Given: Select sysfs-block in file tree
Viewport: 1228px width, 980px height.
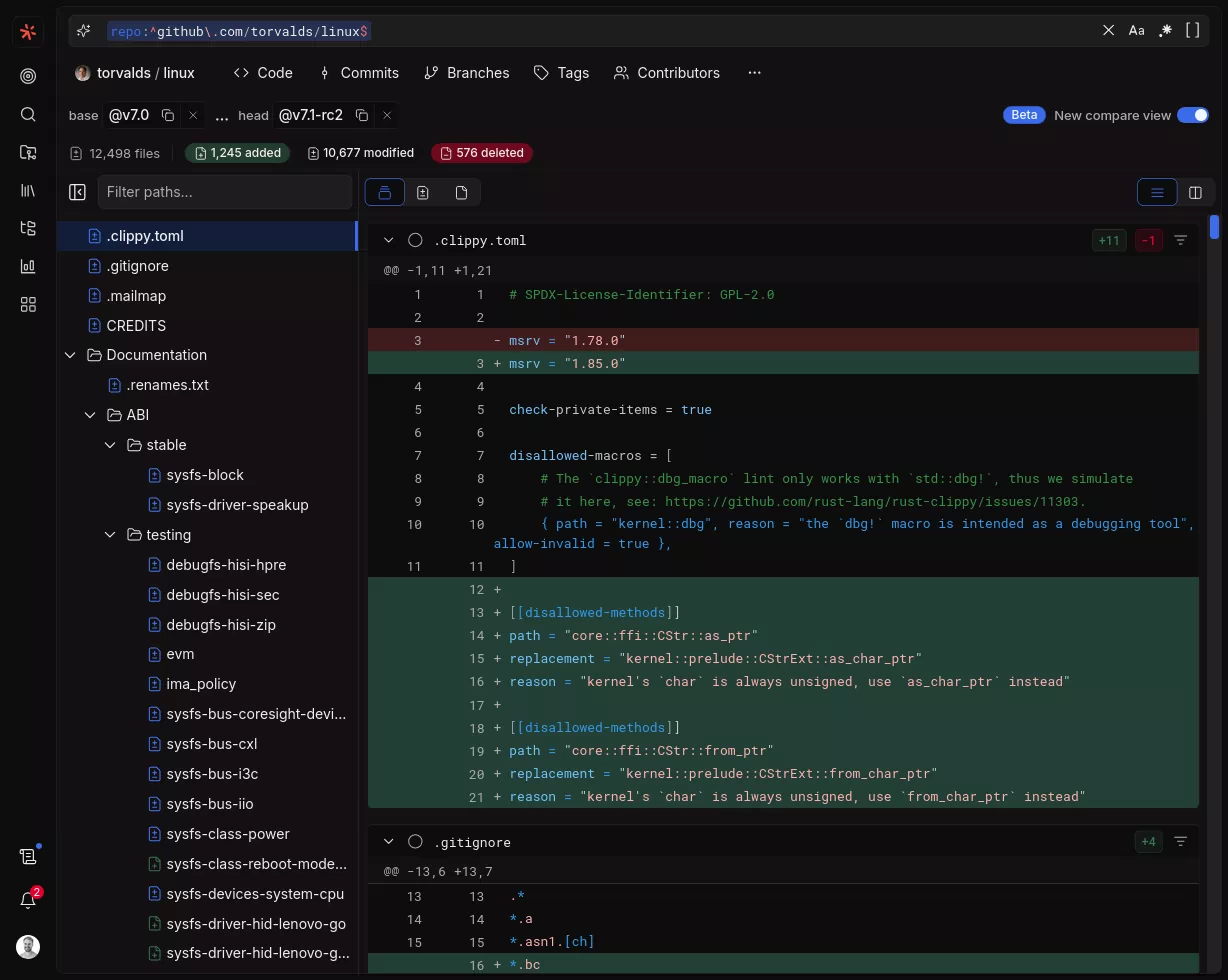Looking at the screenshot, I should [x=207, y=475].
